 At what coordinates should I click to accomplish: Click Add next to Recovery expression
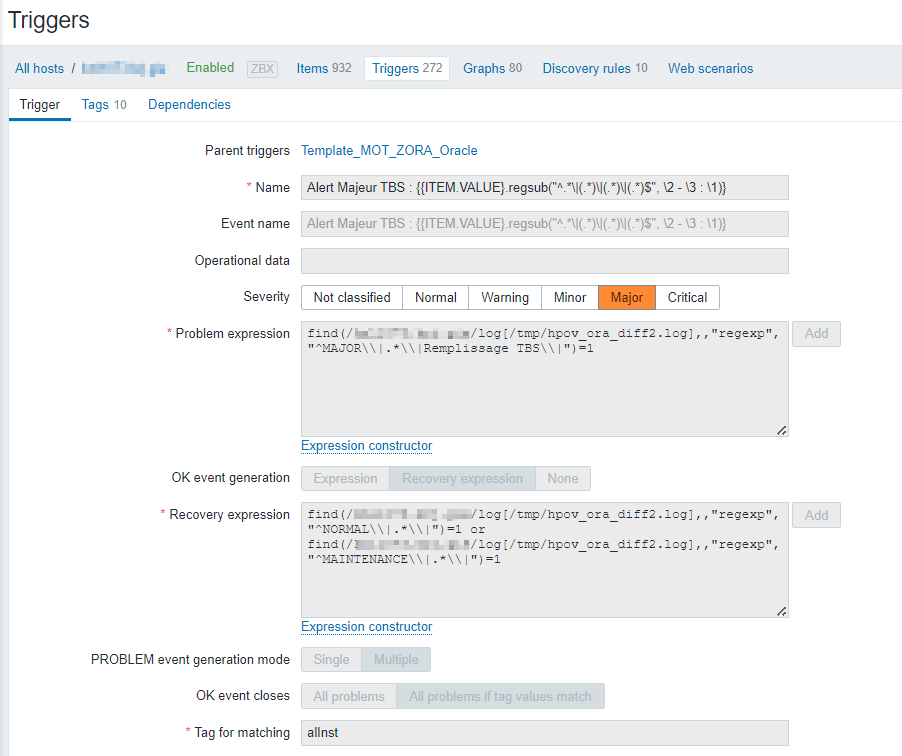click(816, 515)
